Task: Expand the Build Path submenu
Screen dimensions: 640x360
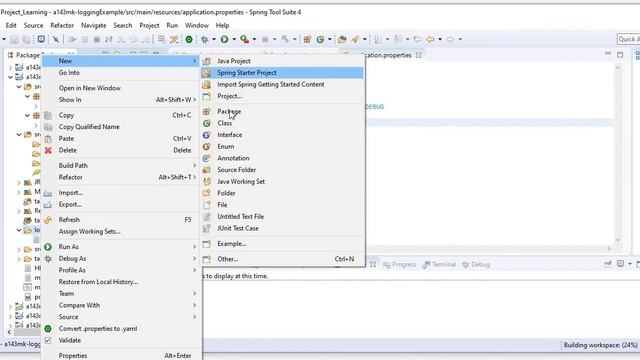Action: (122, 165)
